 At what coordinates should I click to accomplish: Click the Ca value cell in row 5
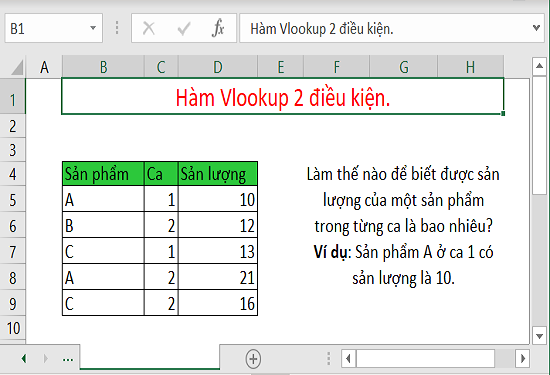pos(161,199)
